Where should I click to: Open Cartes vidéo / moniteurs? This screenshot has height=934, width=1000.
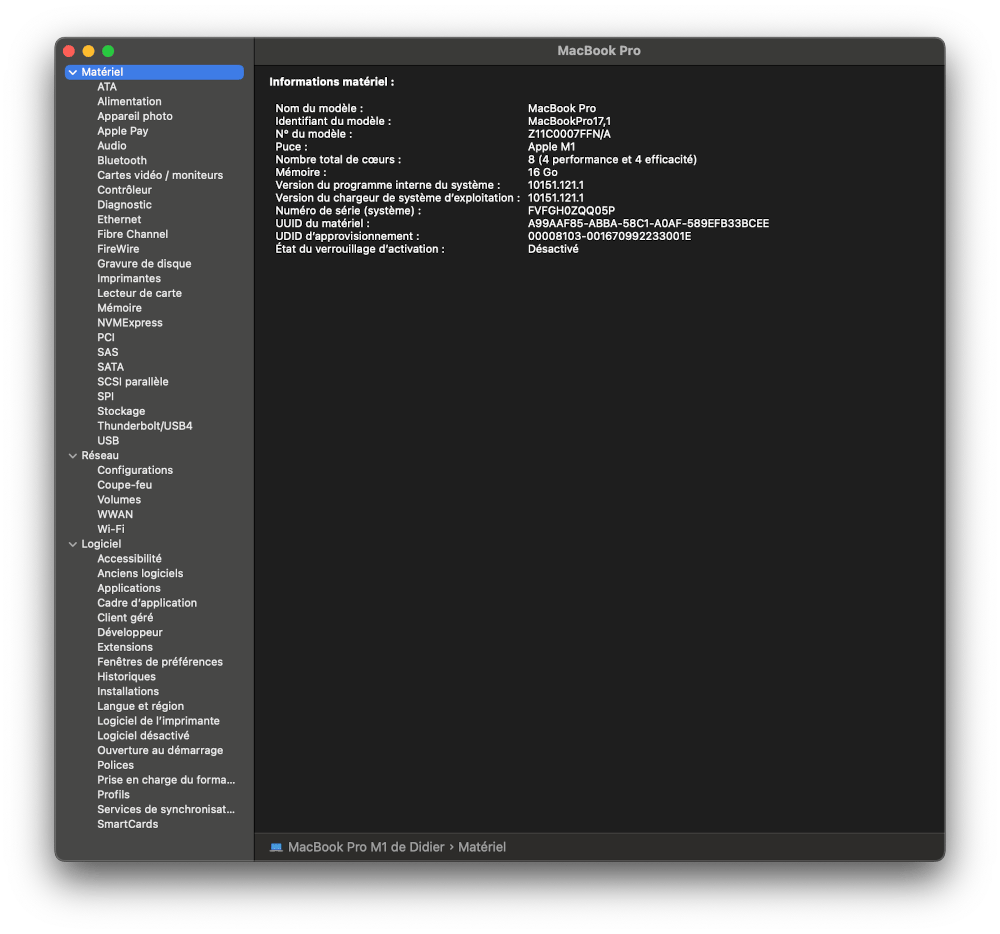(160, 175)
